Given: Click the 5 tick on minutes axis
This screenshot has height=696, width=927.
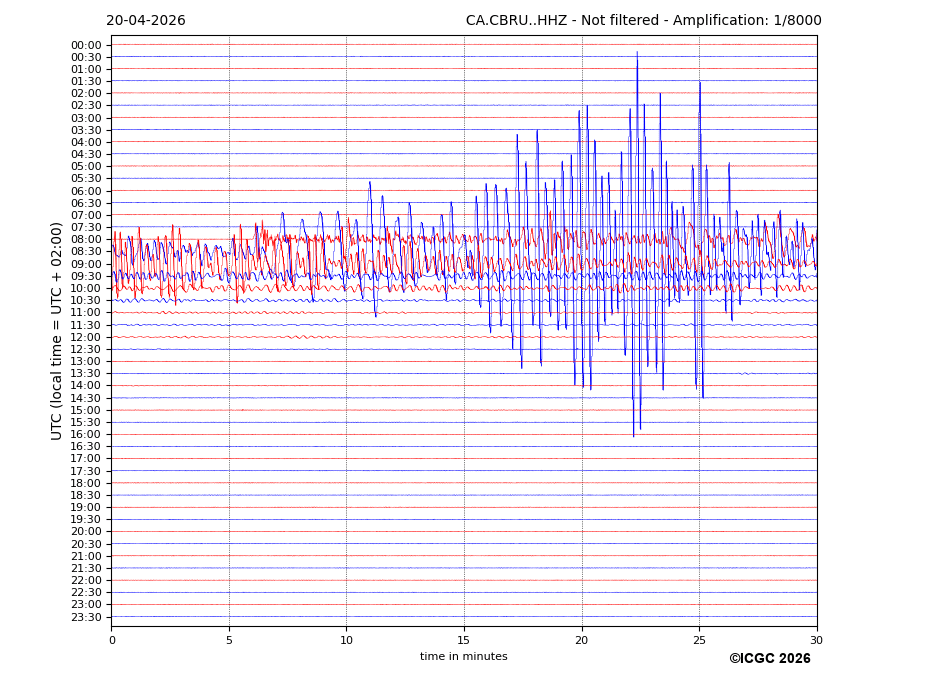Looking at the screenshot, I should [x=229, y=640].
